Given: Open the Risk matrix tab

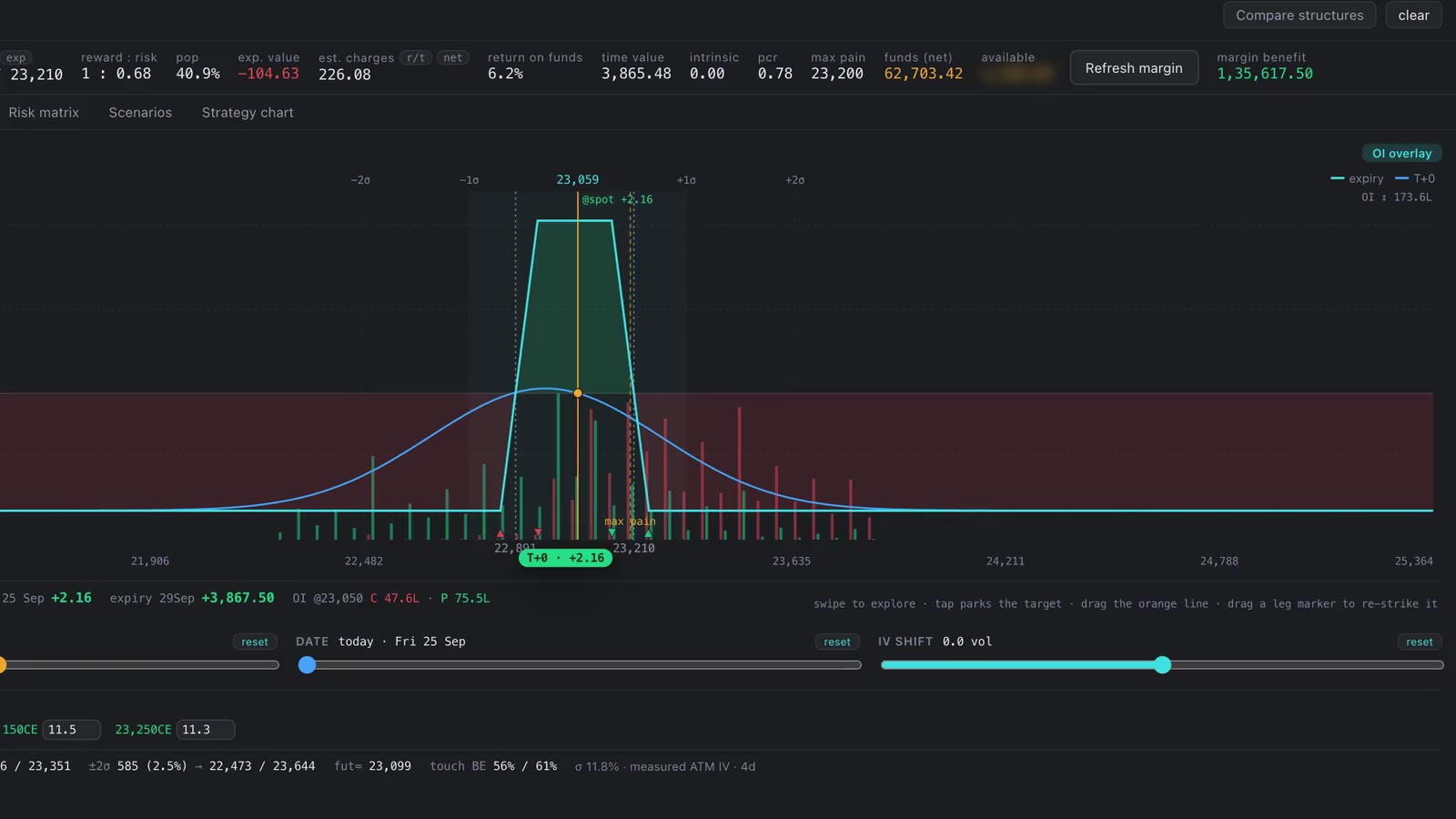Looking at the screenshot, I should click(44, 113).
